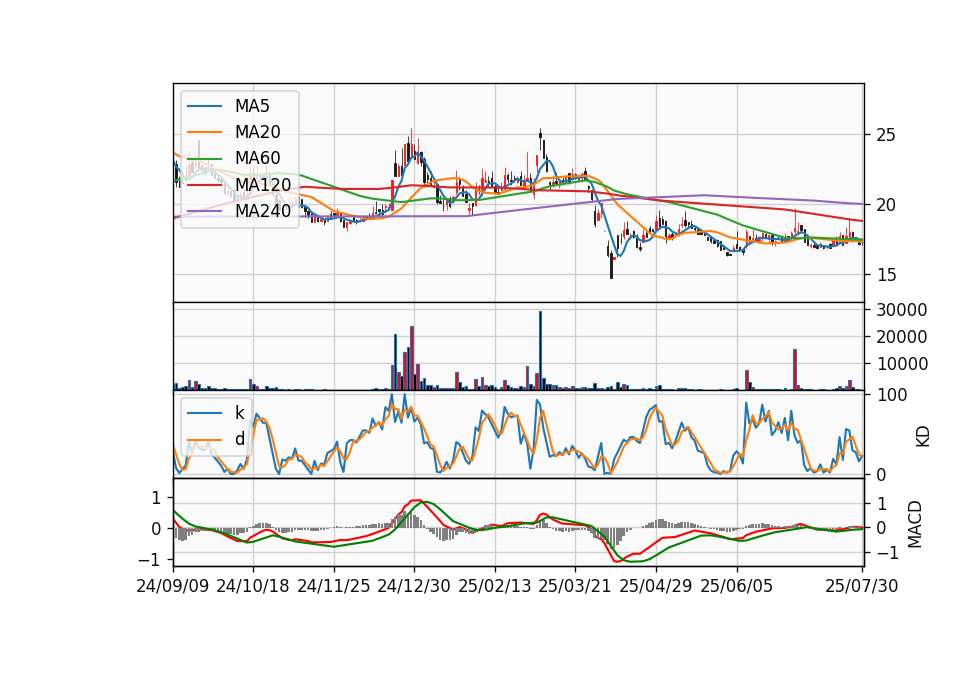Click the tallest volume bar near 25/03
The height and width of the screenshot is (690, 960).
540,350
